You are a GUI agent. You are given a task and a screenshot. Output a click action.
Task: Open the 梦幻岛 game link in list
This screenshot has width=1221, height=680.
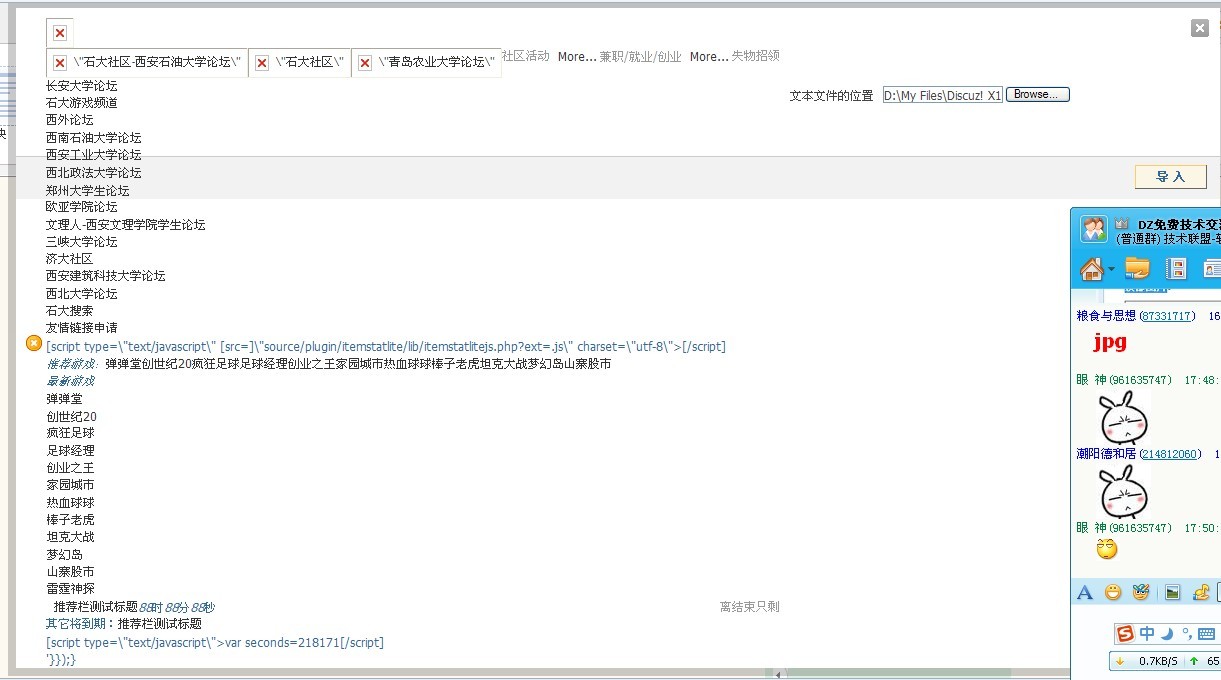(x=64, y=555)
